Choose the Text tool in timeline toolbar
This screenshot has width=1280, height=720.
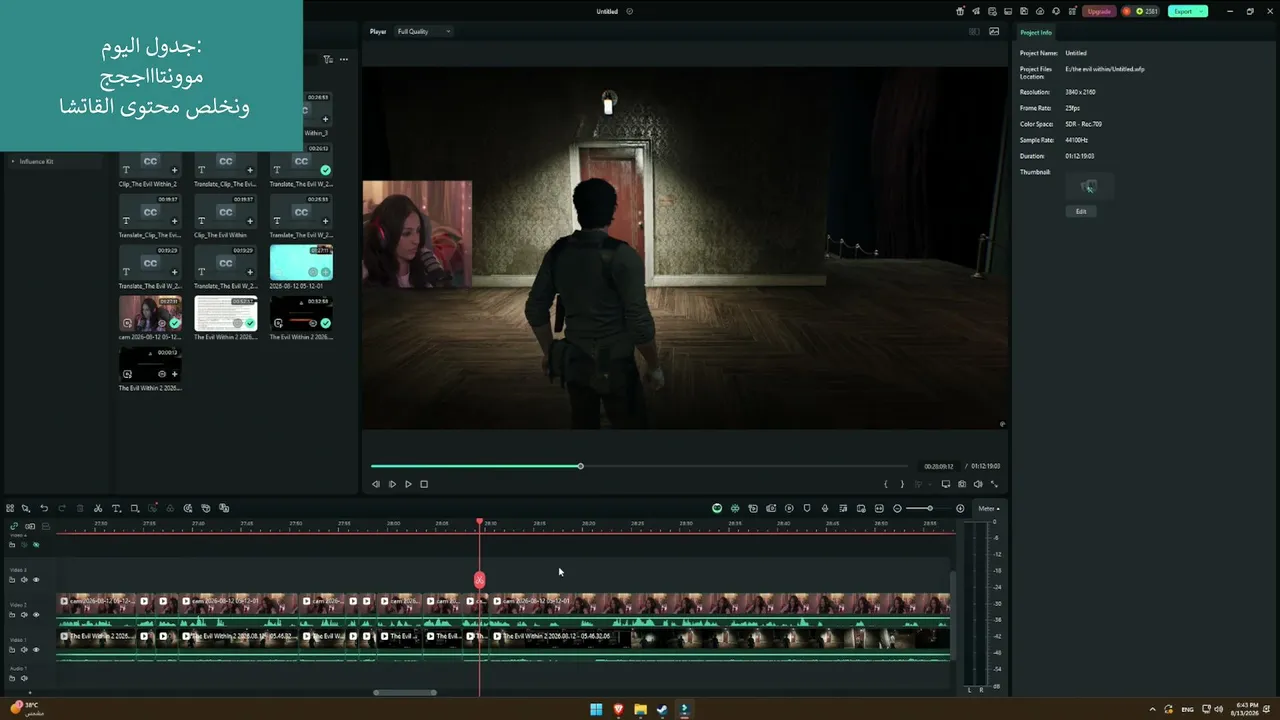[x=116, y=508]
